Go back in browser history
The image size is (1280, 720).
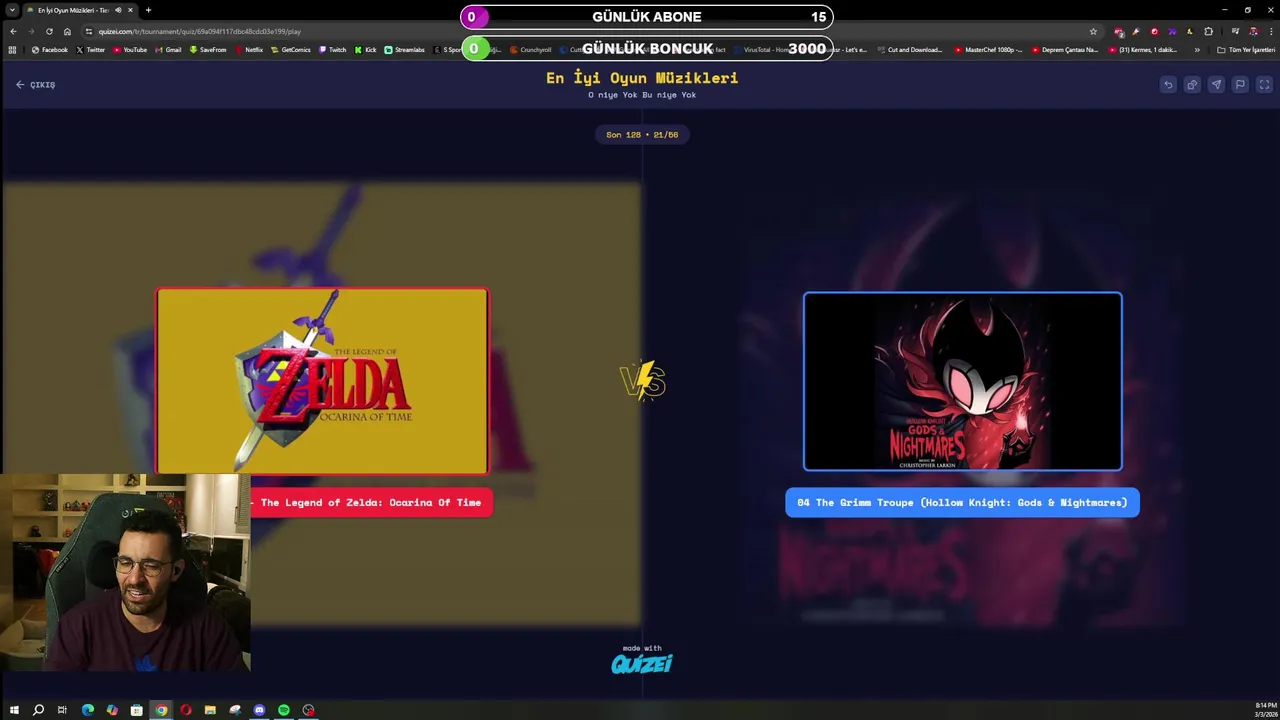13,31
